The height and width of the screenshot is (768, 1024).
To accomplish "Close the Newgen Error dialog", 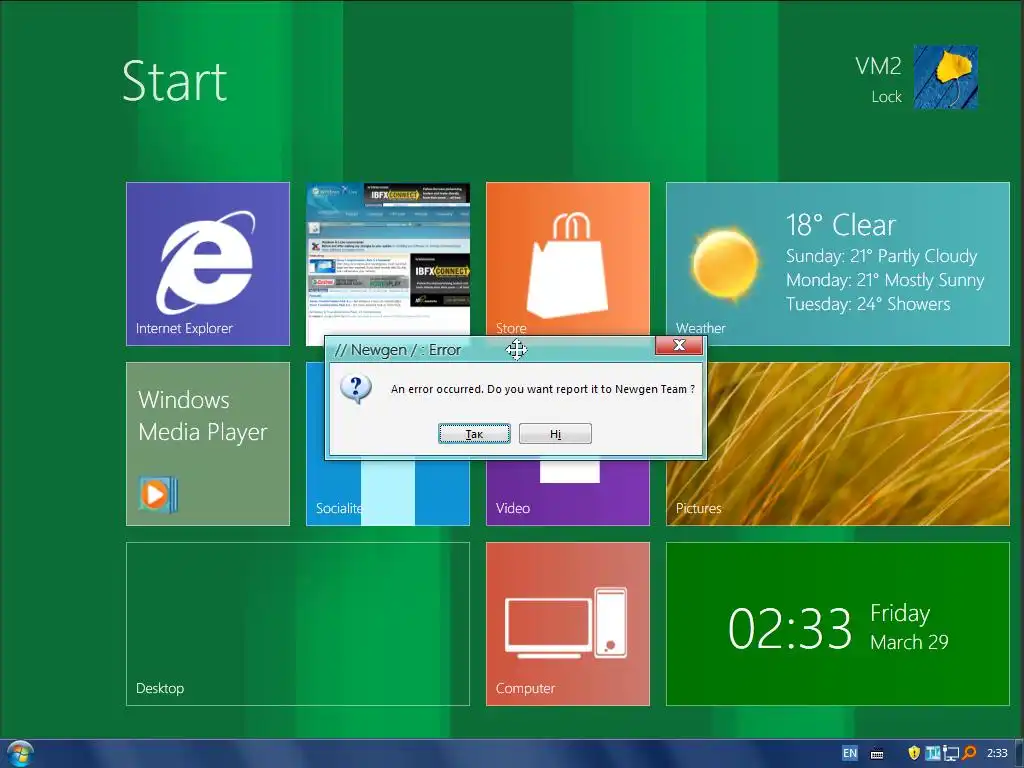I will click(679, 345).
